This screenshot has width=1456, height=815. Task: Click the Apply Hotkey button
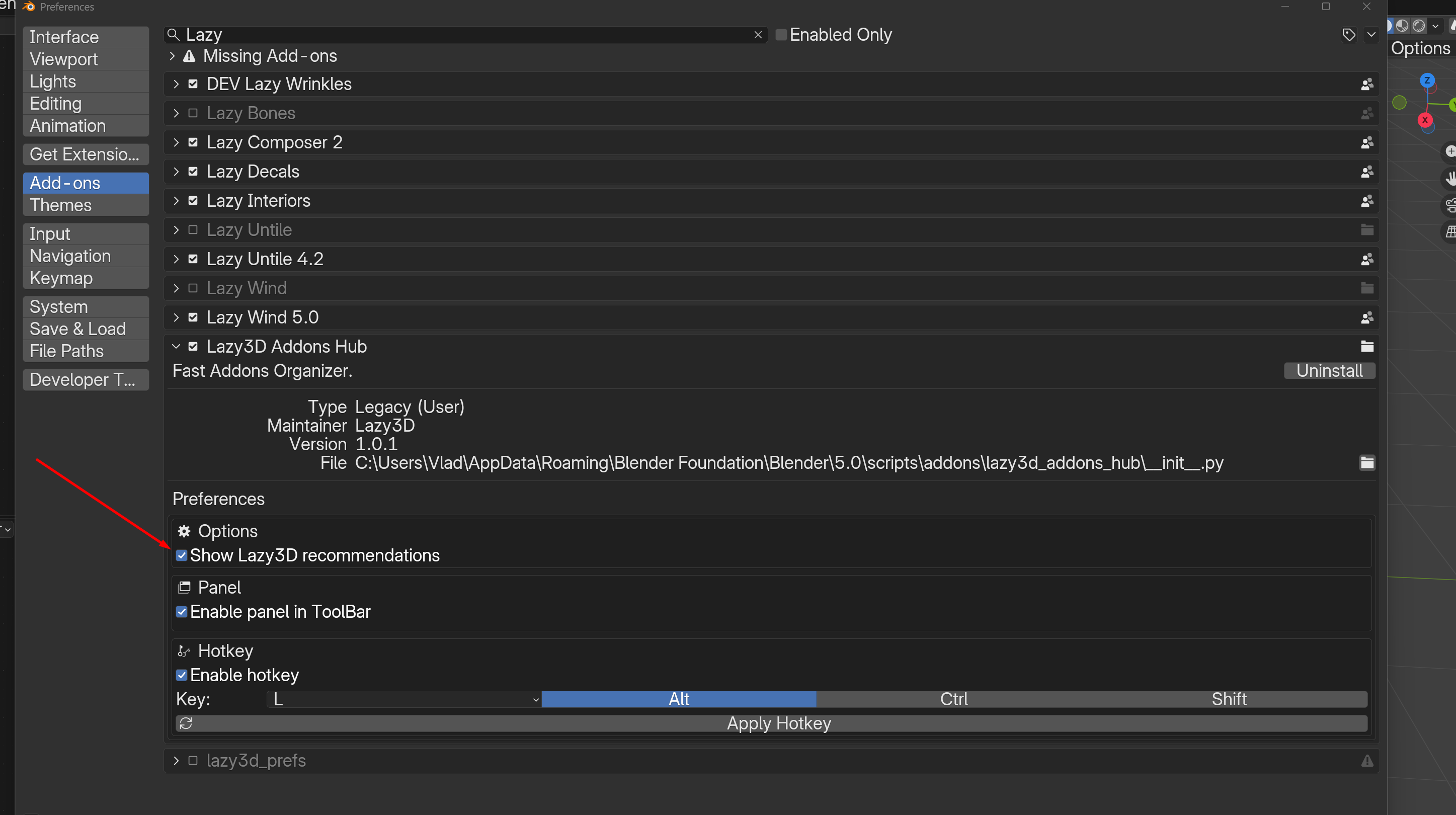[x=772, y=723]
